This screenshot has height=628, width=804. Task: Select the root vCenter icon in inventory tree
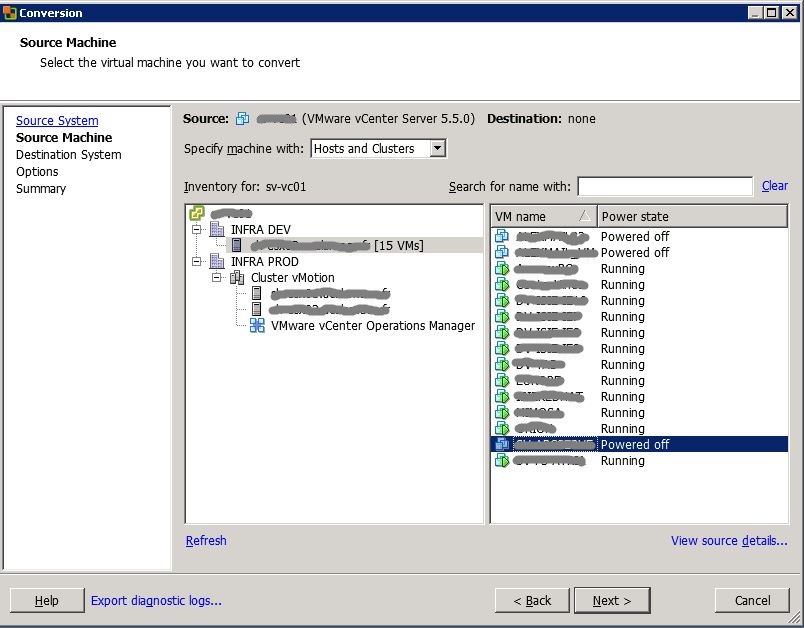[x=197, y=213]
